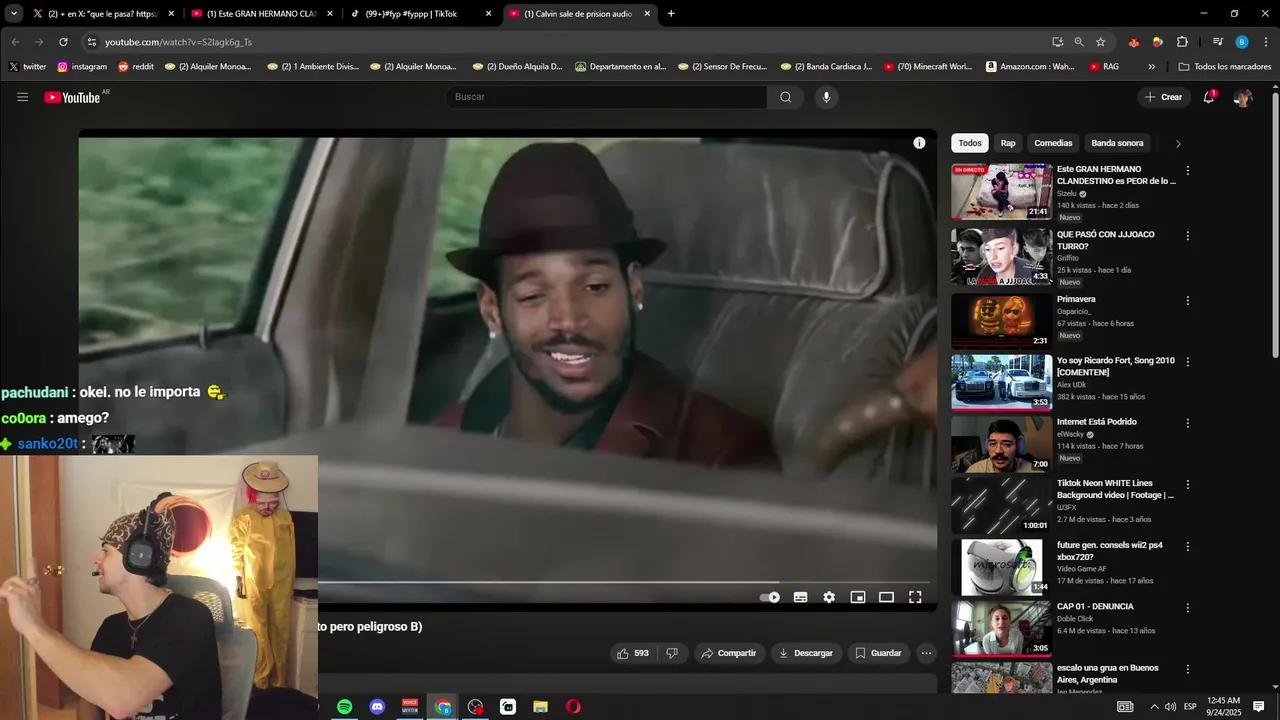Open the Chrome profile B avatar

coord(1242,42)
